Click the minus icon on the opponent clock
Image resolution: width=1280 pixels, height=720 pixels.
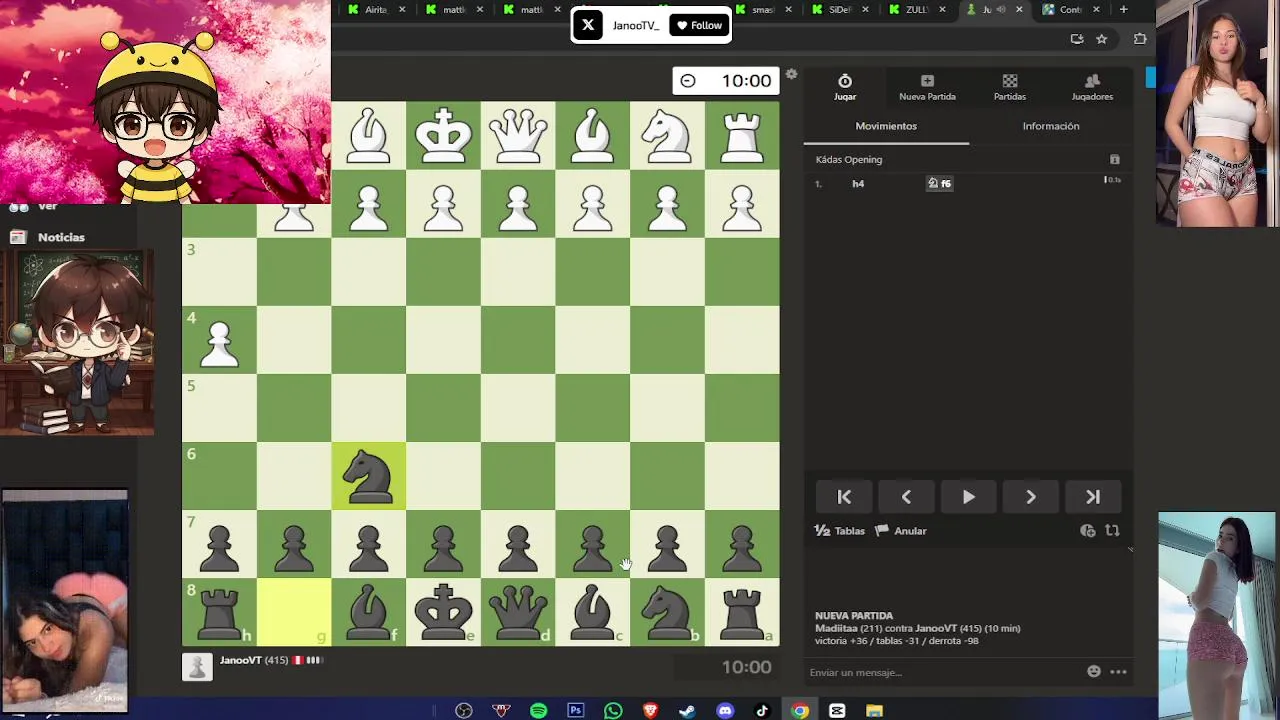688,81
